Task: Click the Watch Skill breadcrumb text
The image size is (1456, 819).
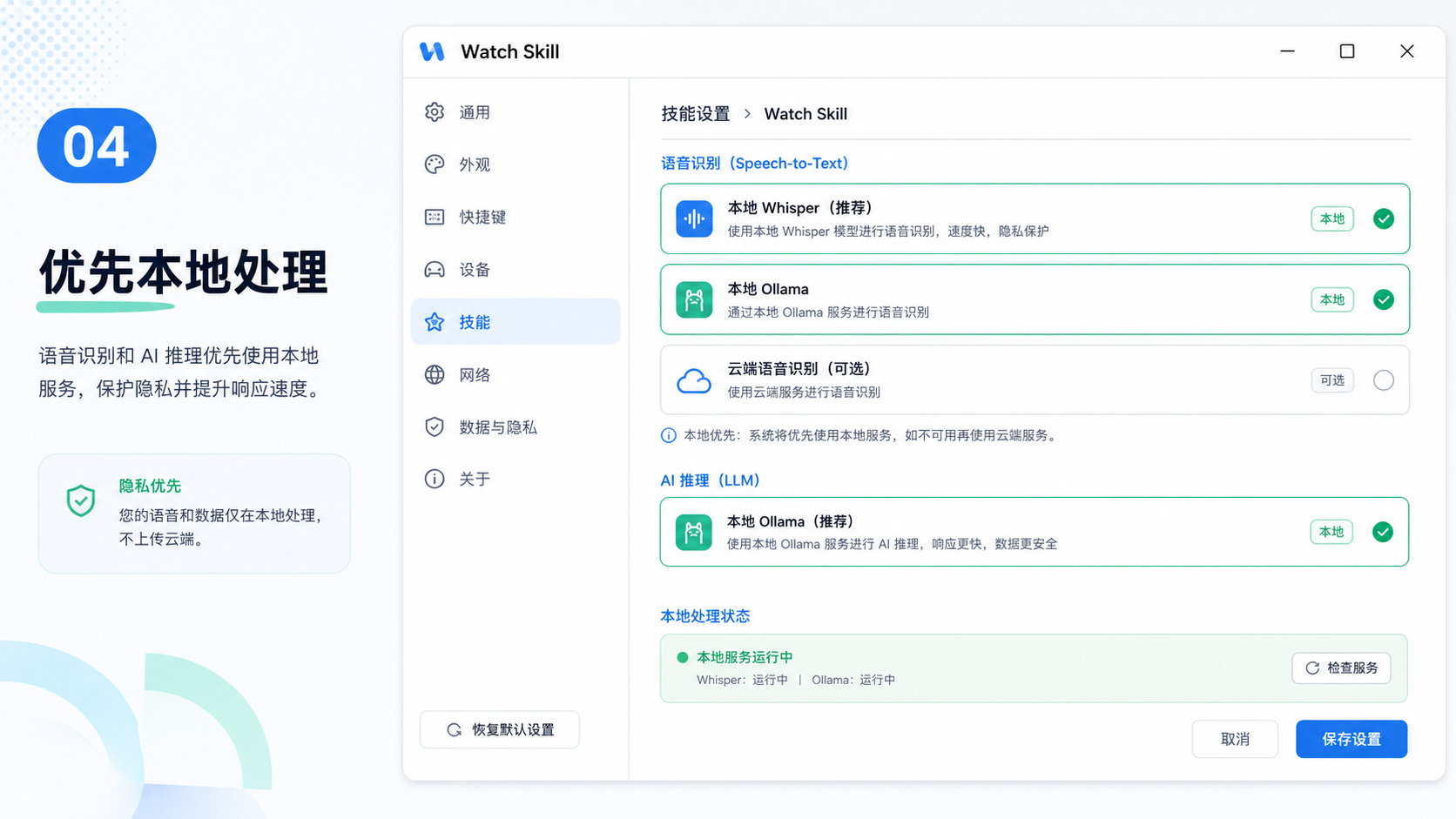Action: point(806,114)
